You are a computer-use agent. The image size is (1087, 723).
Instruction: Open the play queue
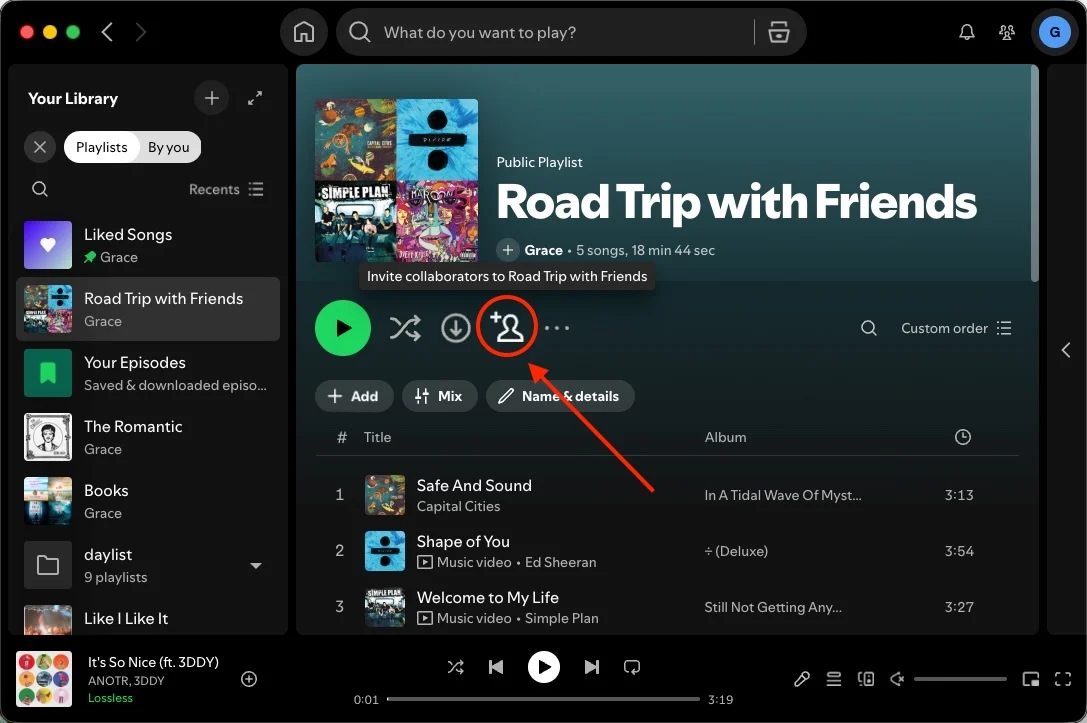coord(833,679)
